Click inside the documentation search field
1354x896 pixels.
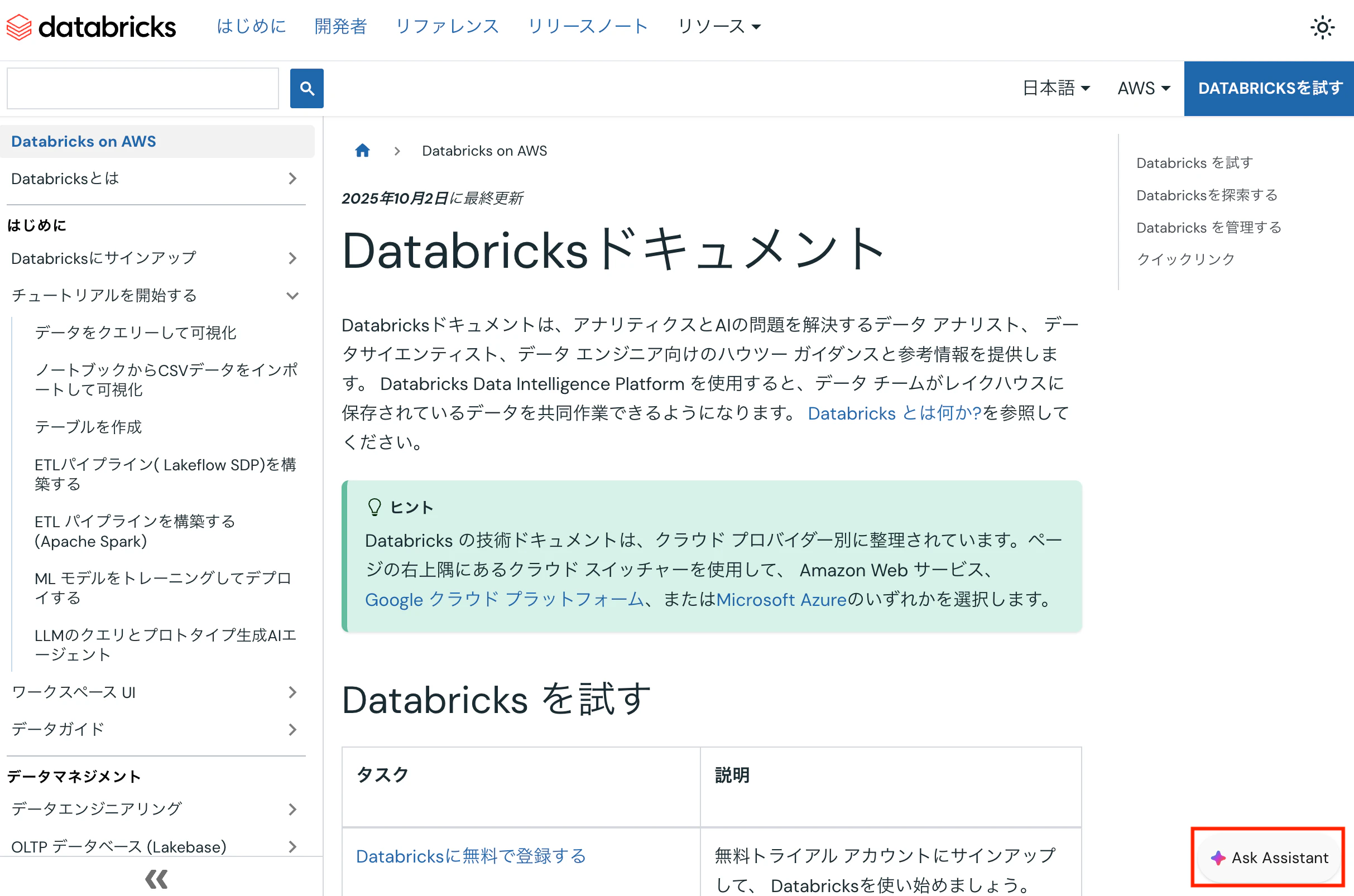tap(143, 89)
